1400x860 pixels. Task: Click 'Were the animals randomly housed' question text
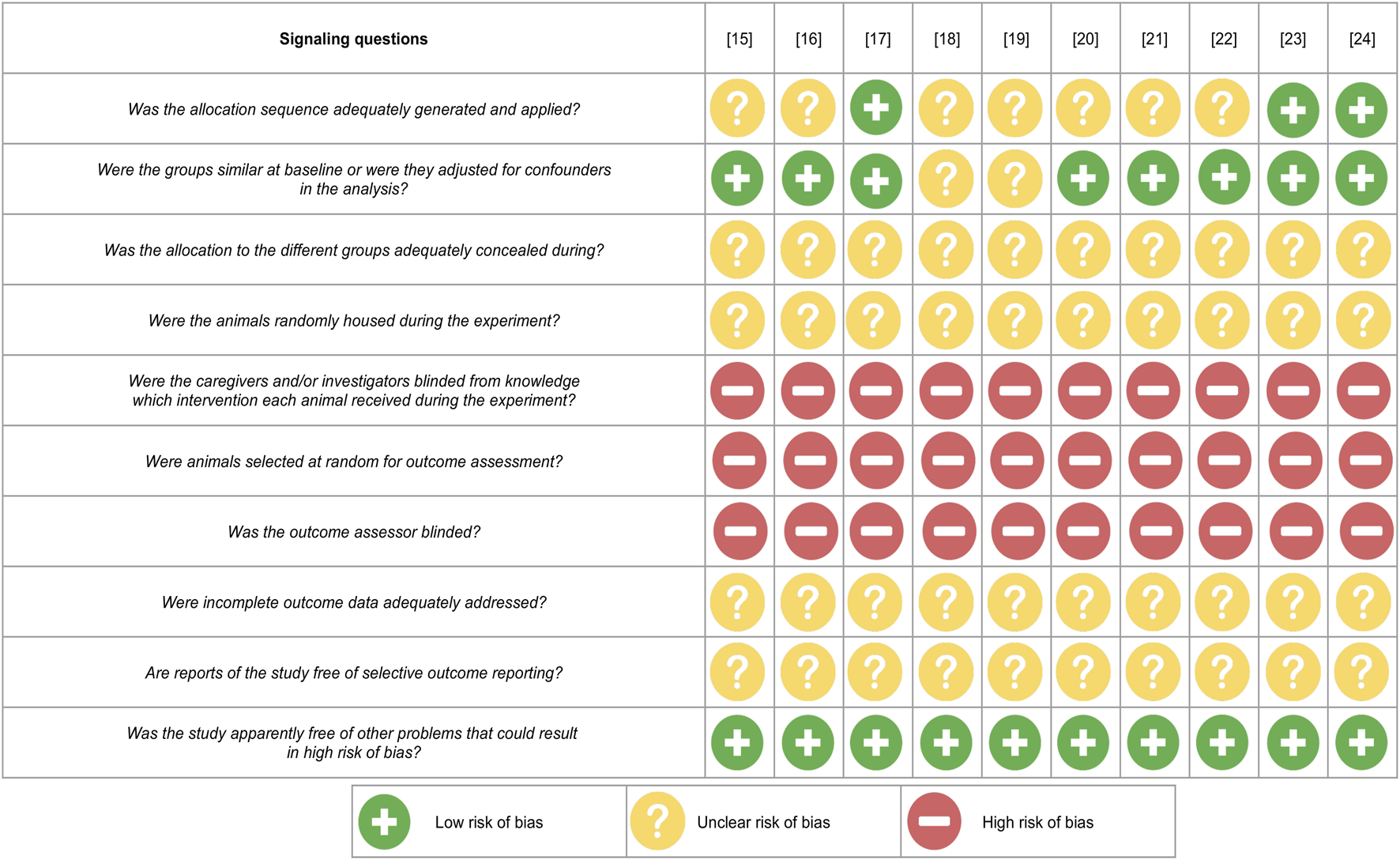click(353, 321)
